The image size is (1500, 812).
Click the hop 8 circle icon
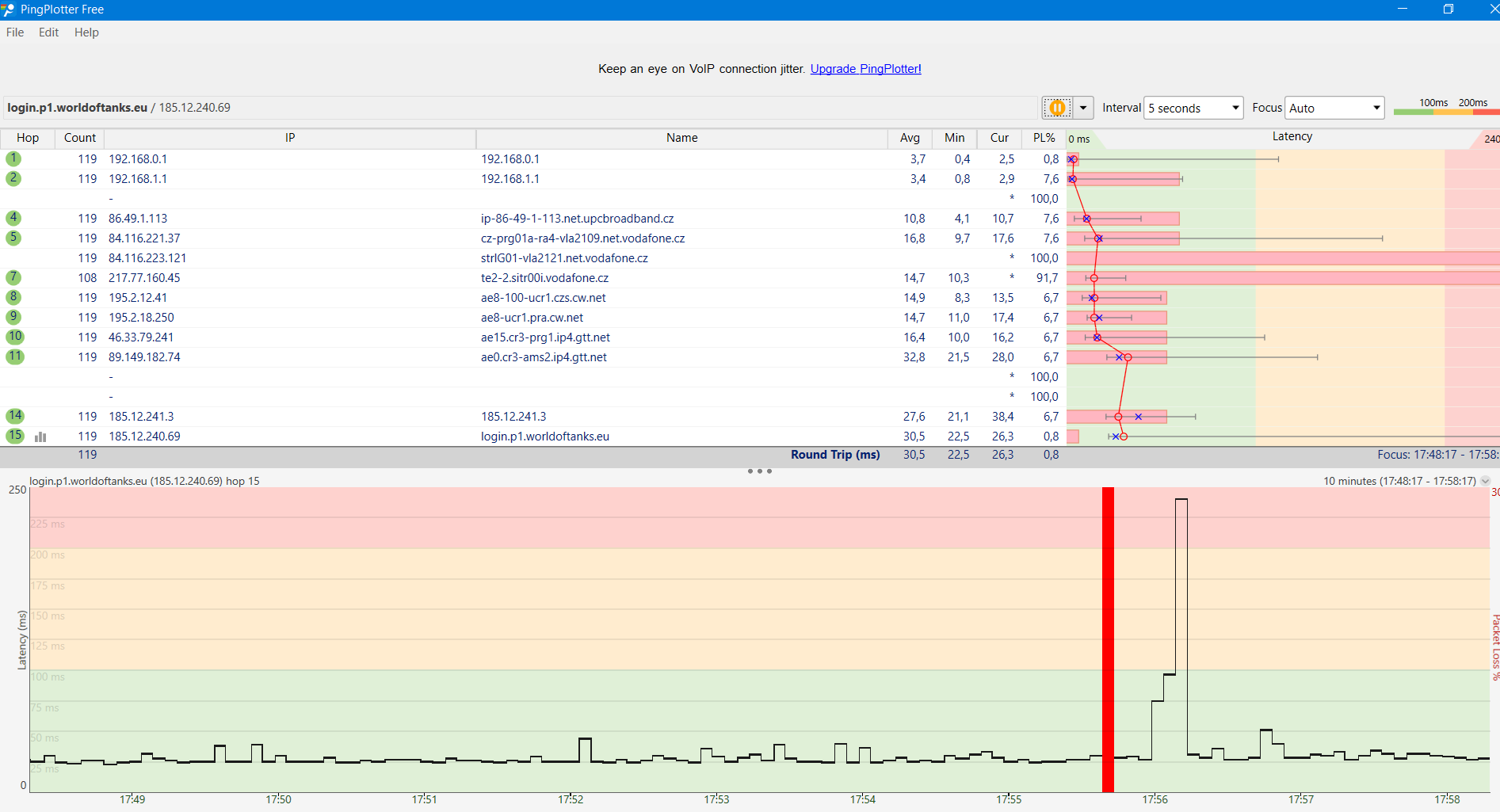click(x=13, y=297)
